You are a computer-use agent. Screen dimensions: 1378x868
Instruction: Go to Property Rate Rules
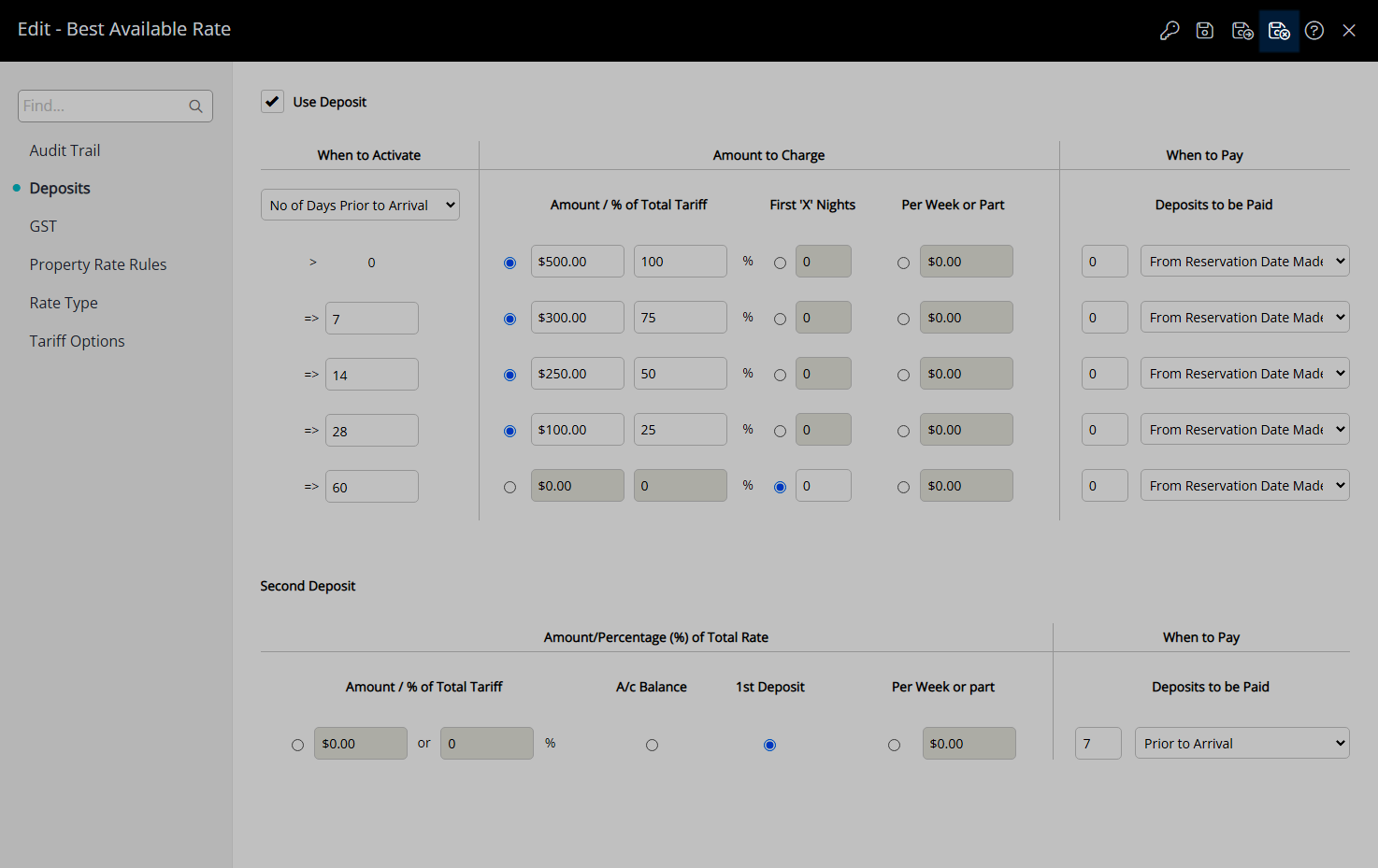tap(98, 265)
